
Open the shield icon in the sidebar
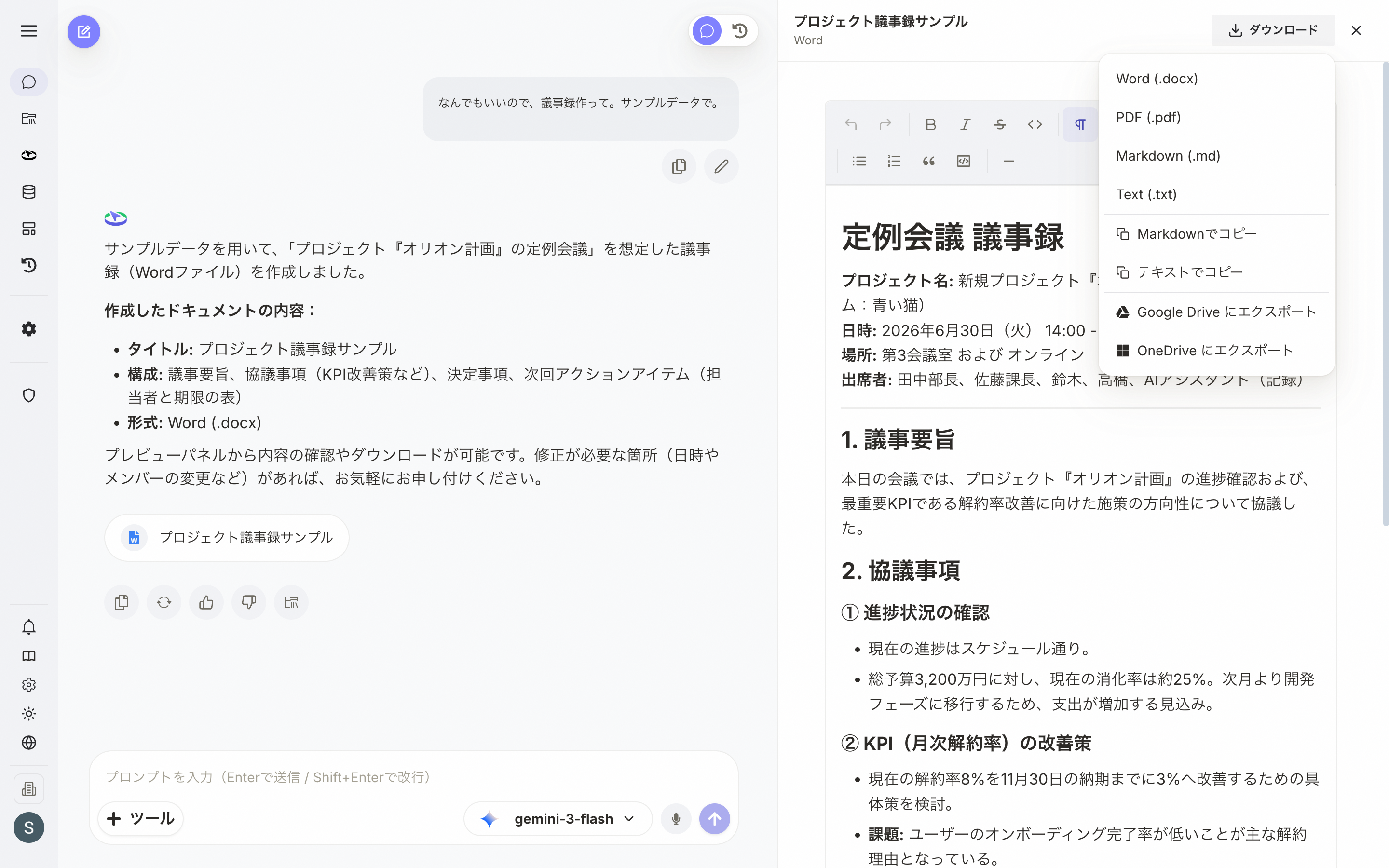[29, 395]
